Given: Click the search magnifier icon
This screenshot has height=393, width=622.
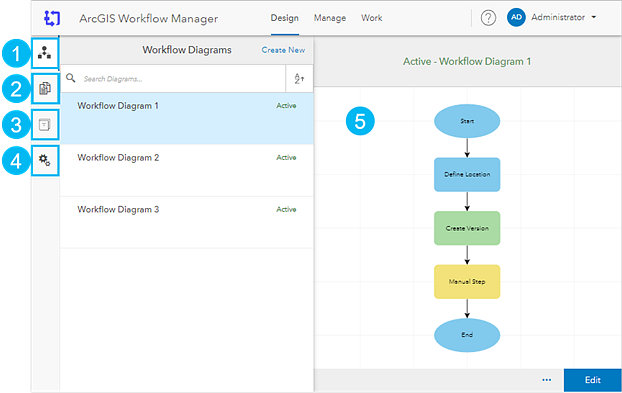Looking at the screenshot, I should pos(71,78).
